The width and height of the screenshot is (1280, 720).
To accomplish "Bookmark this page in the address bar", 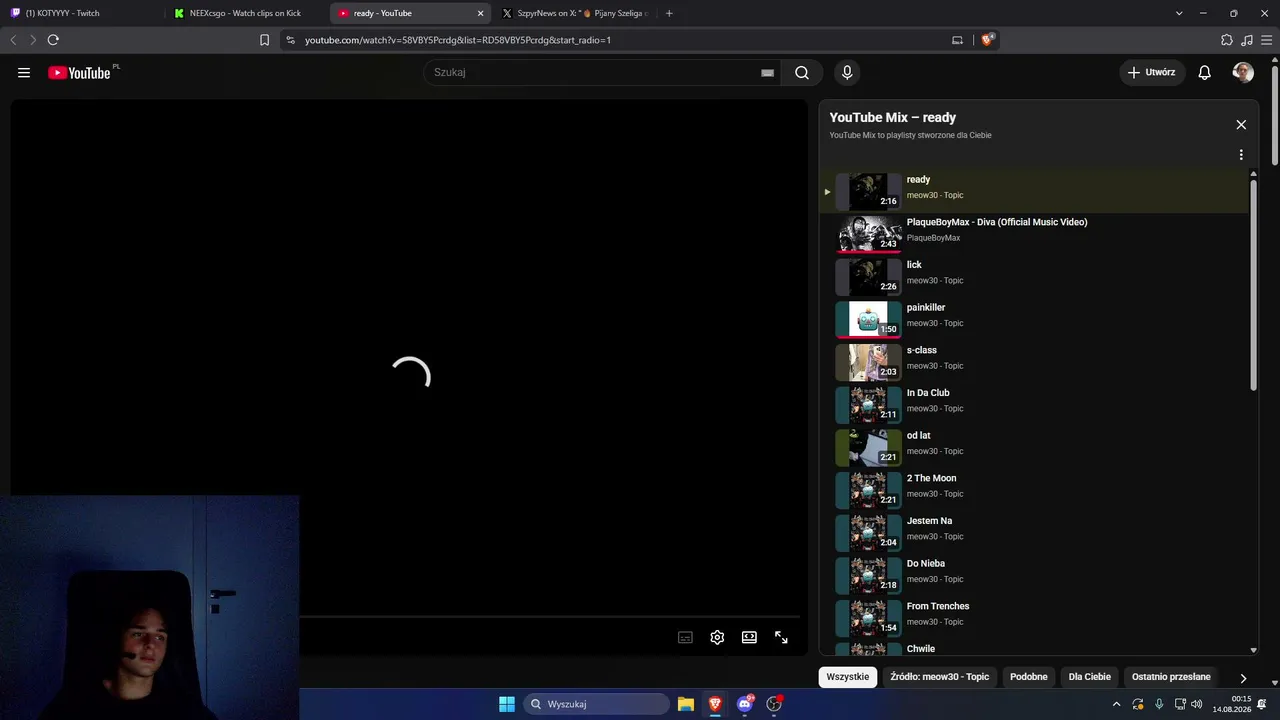I will click(264, 40).
